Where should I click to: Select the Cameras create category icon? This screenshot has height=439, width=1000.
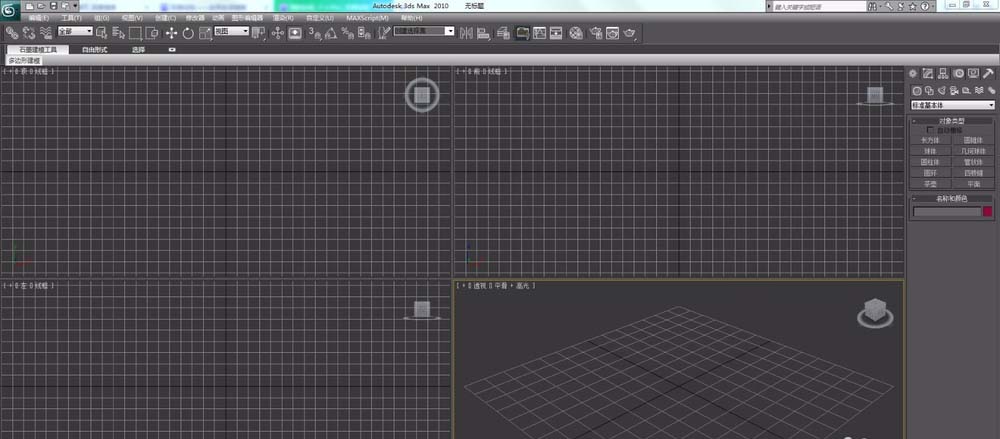[x=954, y=91]
